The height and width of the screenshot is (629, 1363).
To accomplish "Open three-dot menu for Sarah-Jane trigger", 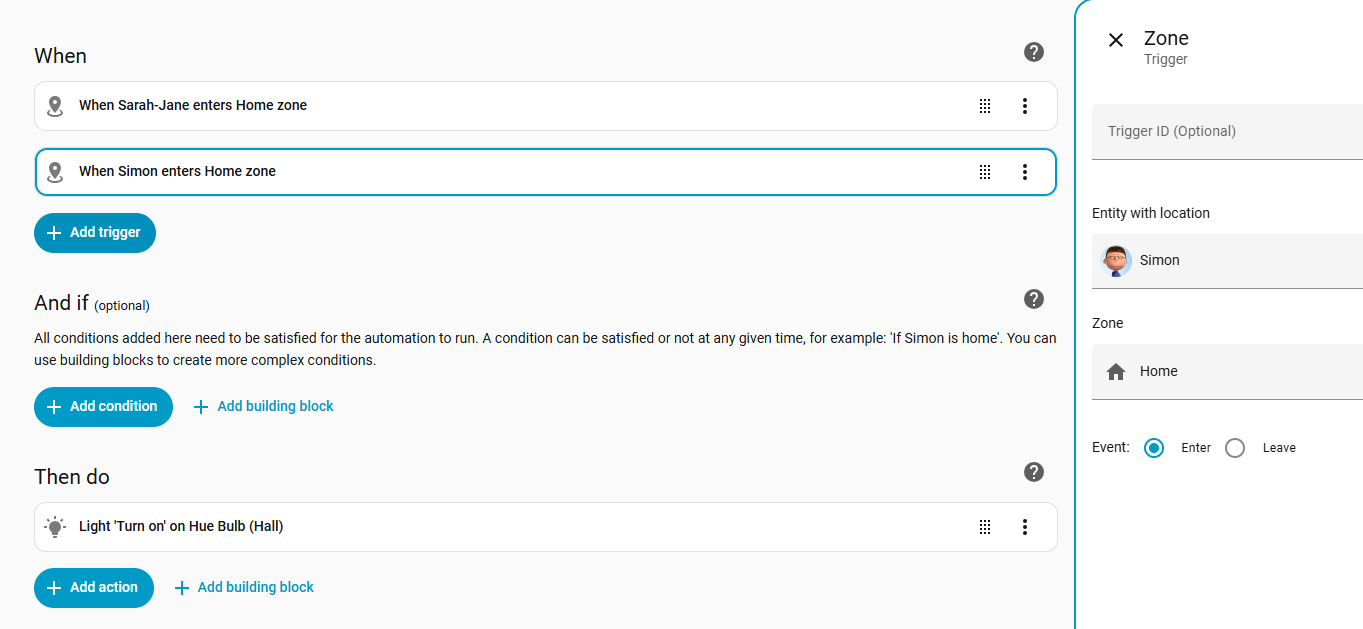I will pos(1024,106).
